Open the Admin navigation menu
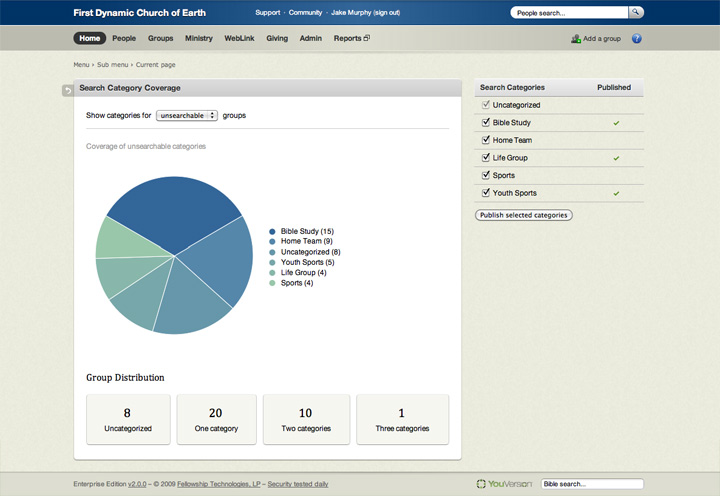 310,38
